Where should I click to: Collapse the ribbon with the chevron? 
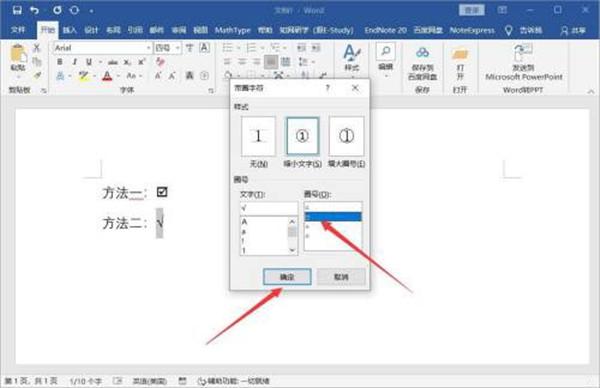[591, 91]
